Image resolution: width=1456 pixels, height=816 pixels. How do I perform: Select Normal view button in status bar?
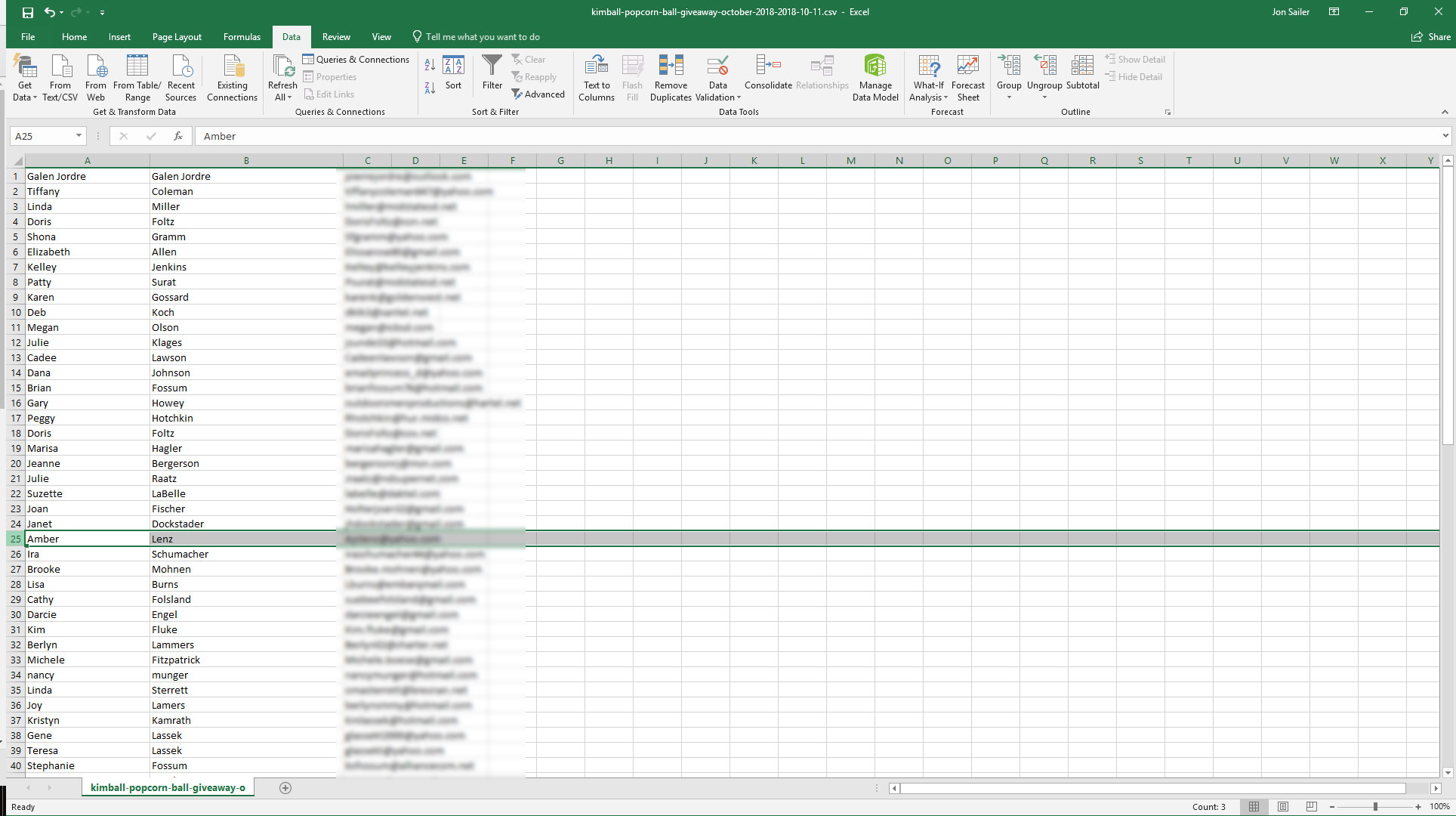click(x=1254, y=807)
